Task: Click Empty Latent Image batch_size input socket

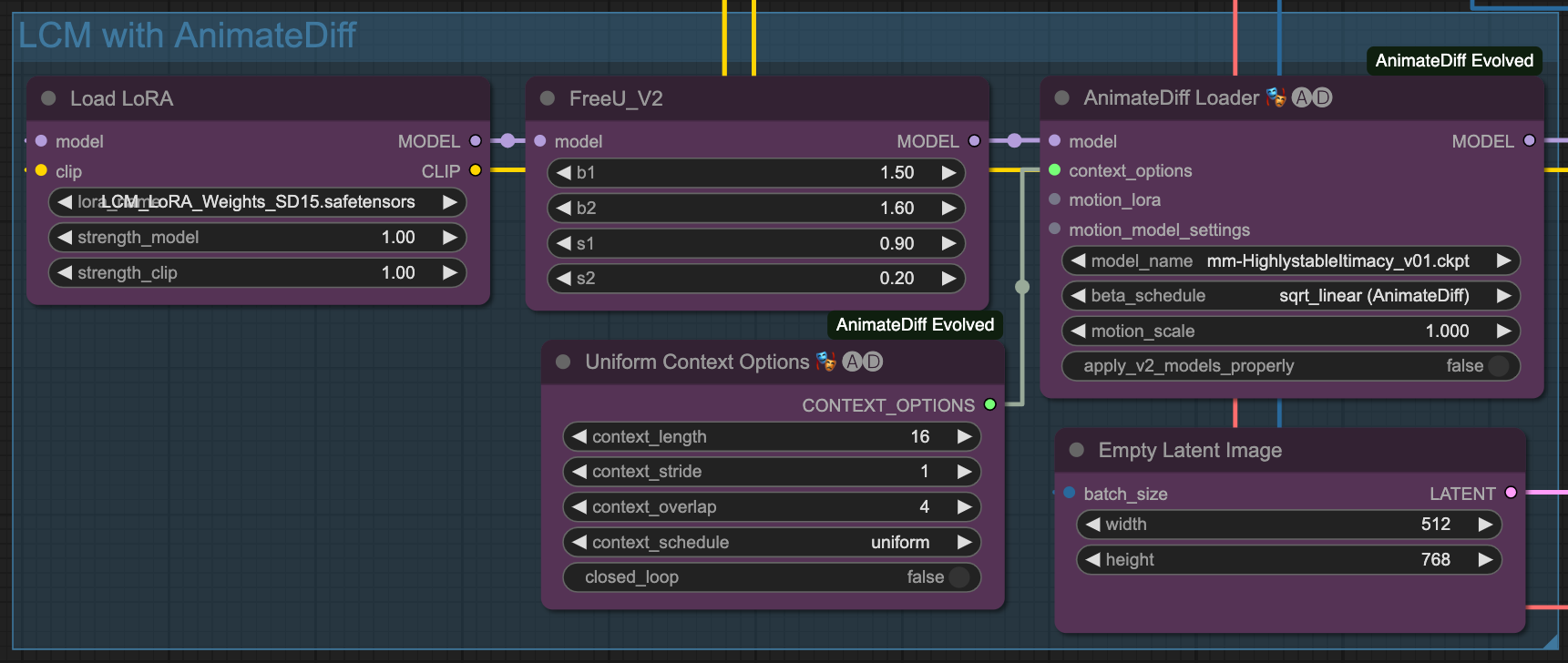Action: tap(1070, 493)
